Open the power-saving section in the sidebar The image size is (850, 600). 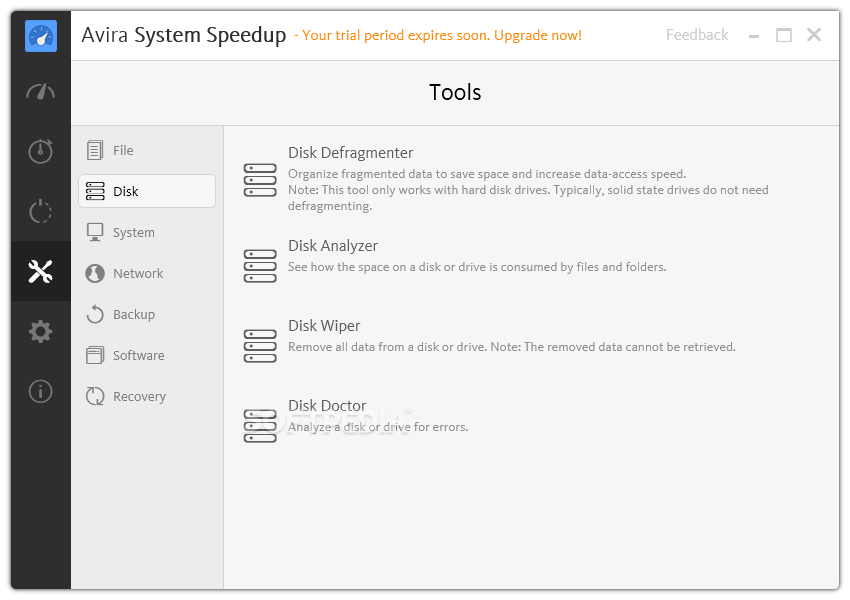pyautogui.click(x=41, y=211)
